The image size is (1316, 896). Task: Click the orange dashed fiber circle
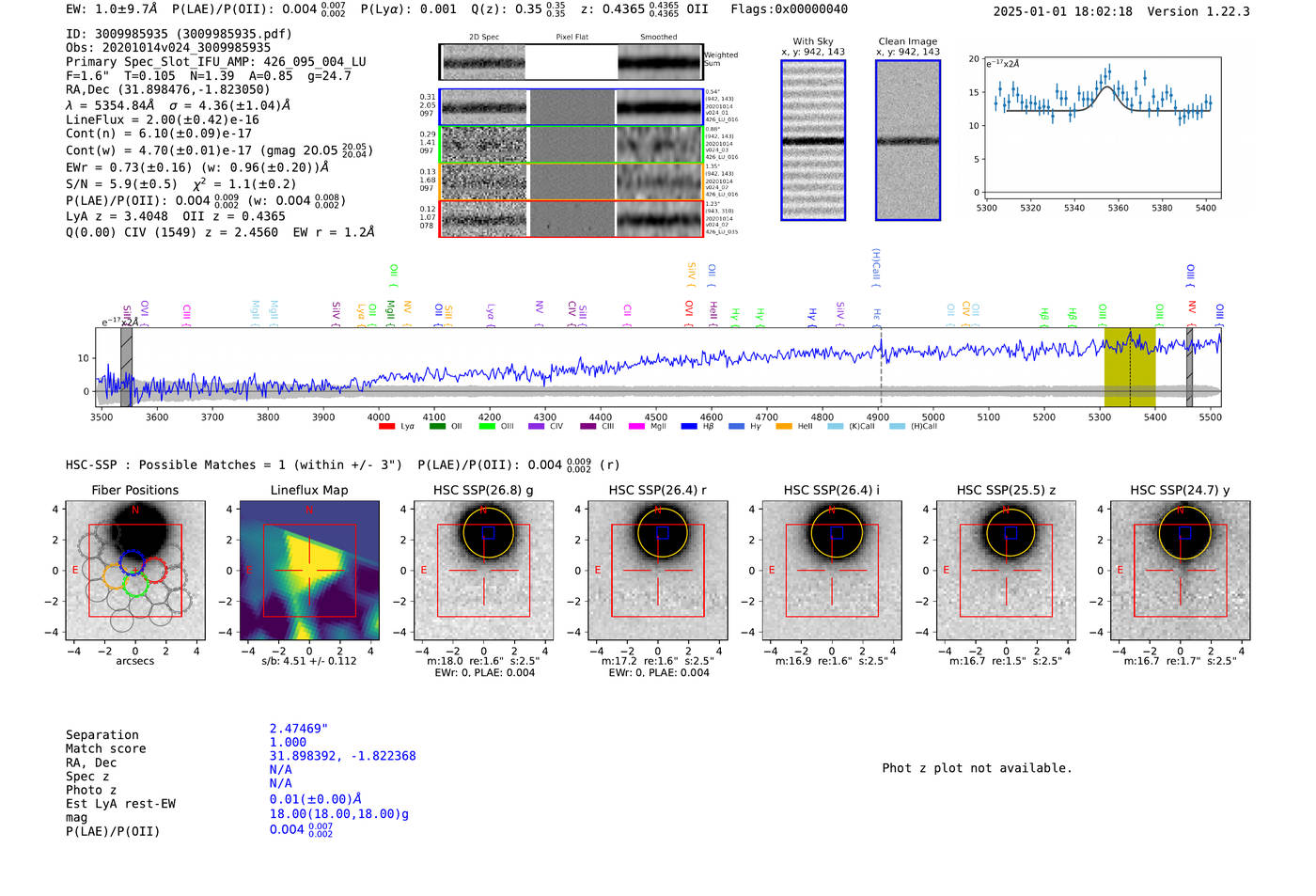(115, 576)
